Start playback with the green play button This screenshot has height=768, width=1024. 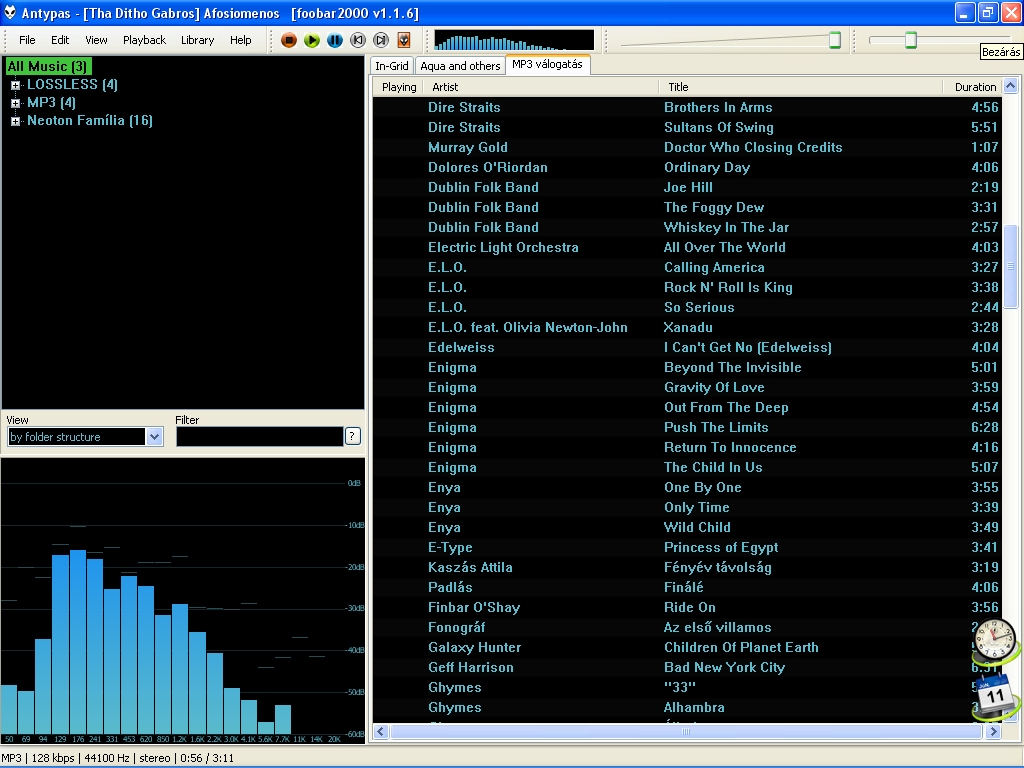(312, 40)
